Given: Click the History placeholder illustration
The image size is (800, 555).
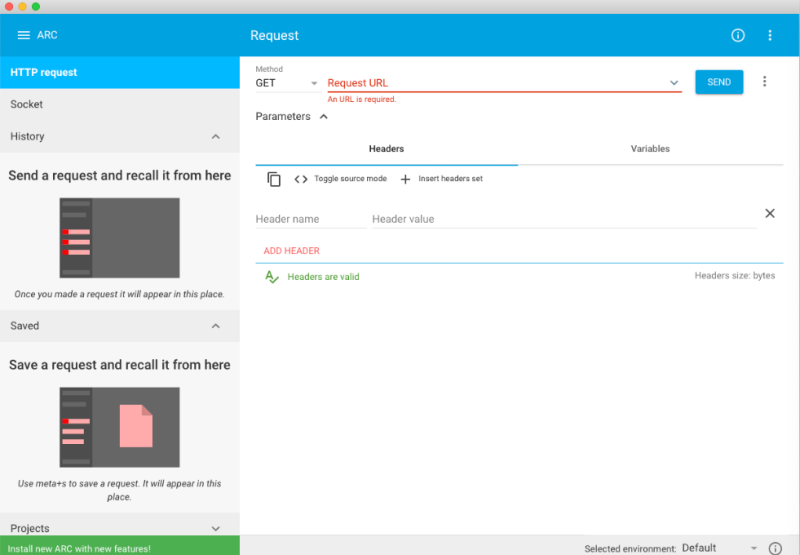Looking at the screenshot, I should click(119, 238).
